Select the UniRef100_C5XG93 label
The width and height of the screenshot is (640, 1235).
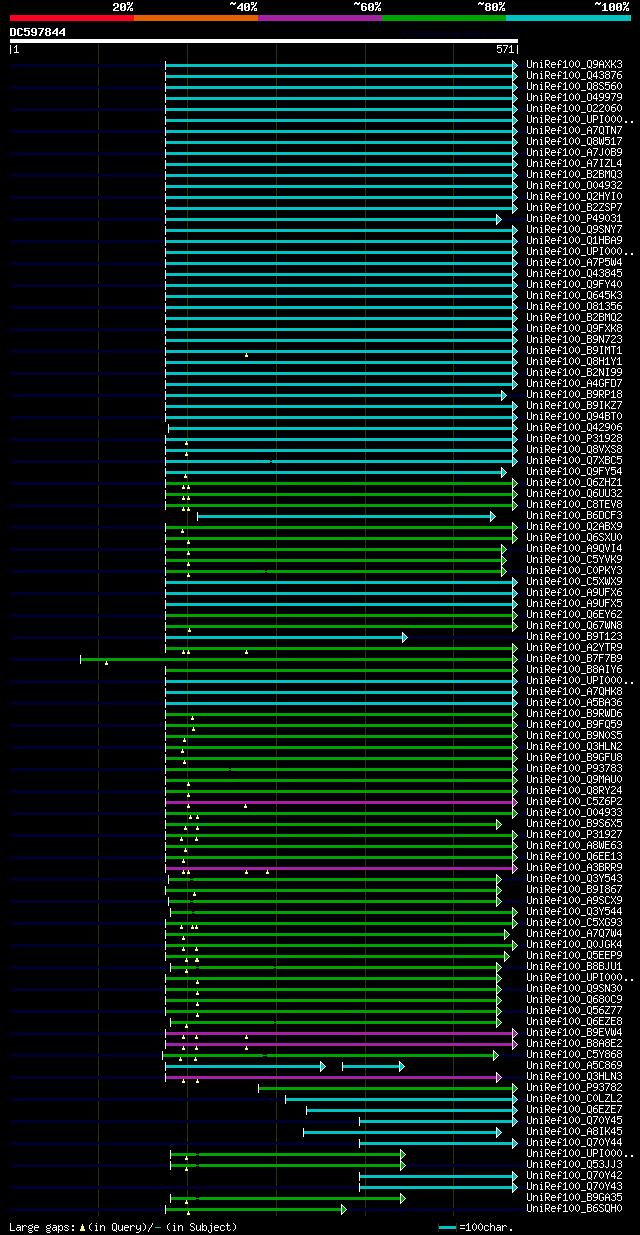tap(574, 922)
